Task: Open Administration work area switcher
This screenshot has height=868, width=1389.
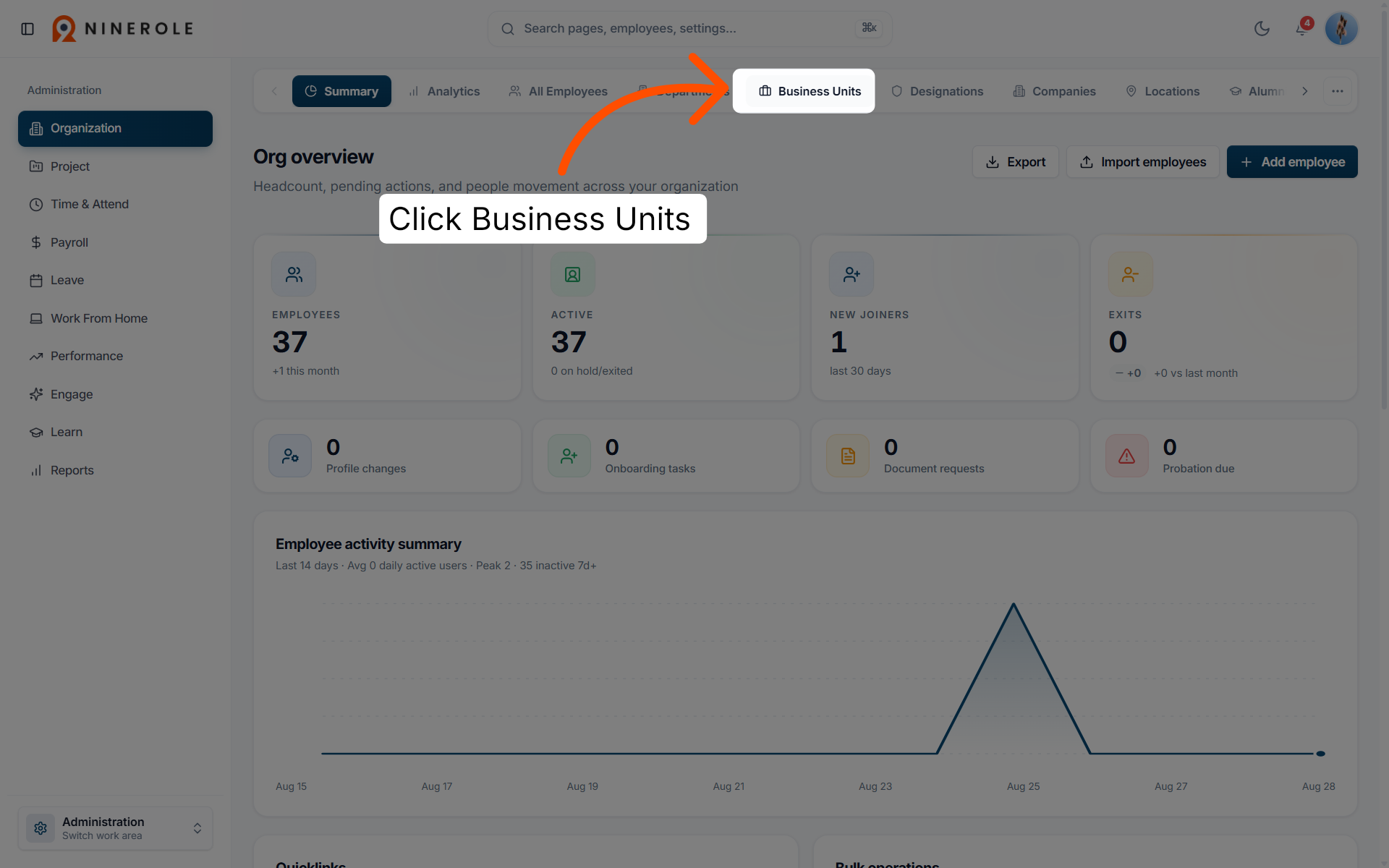Action: [x=115, y=828]
